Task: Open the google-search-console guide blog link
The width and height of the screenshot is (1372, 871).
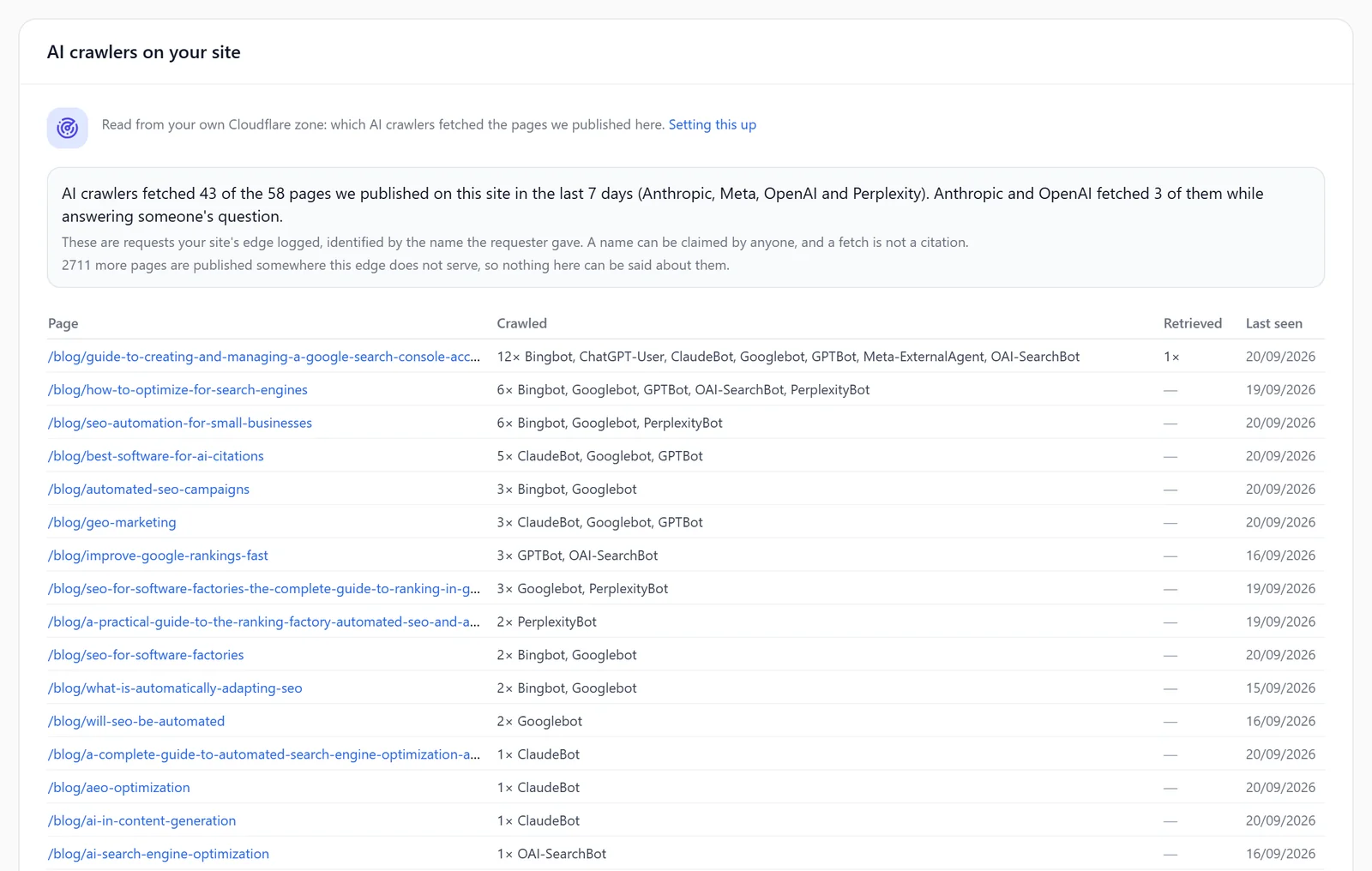Action: click(264, 357)
